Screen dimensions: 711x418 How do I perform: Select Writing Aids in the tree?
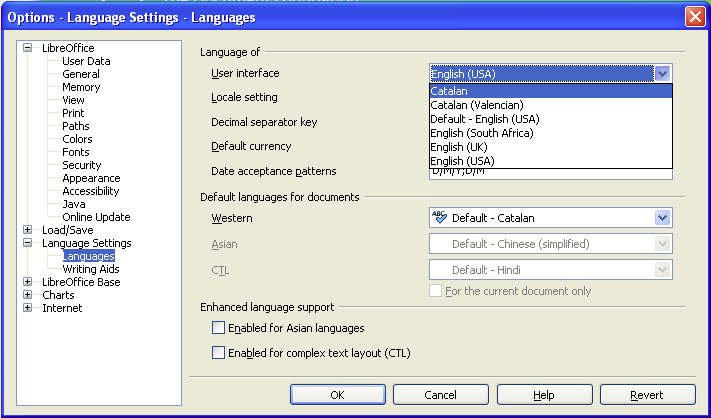click(91, 269)
